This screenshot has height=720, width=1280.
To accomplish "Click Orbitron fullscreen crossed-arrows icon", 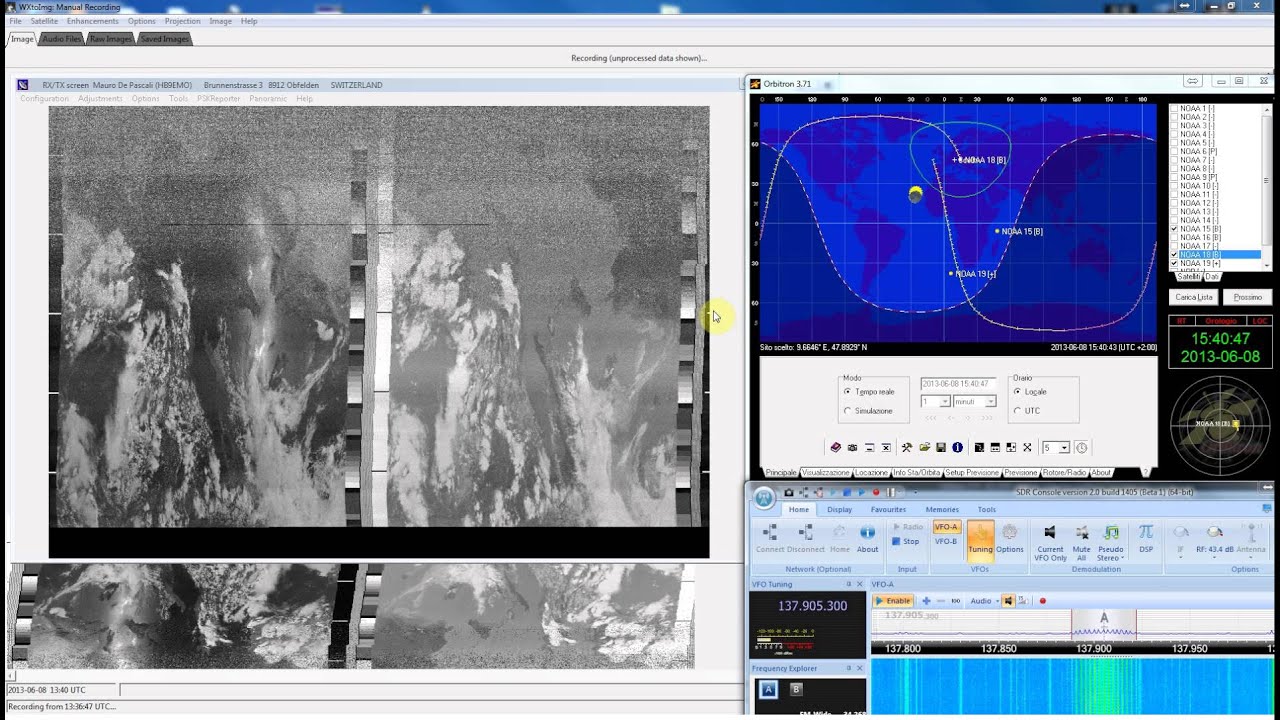I will pos(1027,447).
